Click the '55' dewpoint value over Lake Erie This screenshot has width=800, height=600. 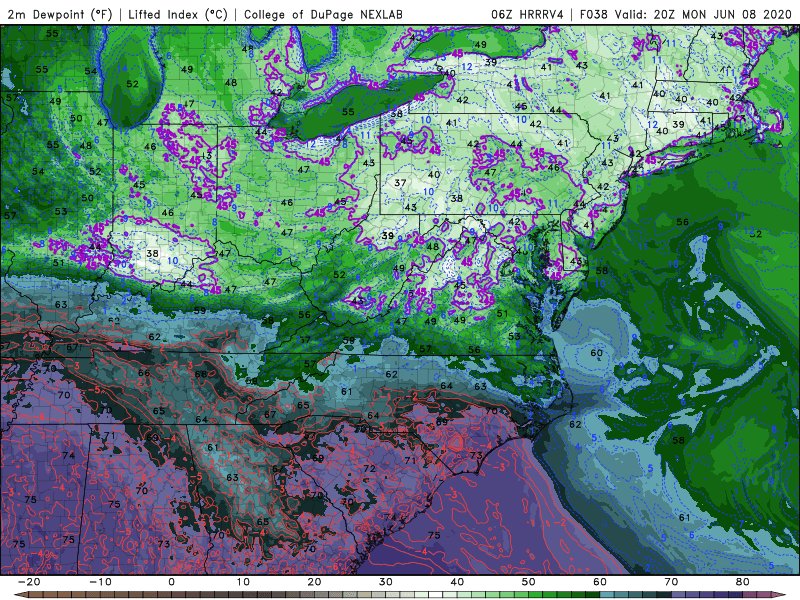348,112
